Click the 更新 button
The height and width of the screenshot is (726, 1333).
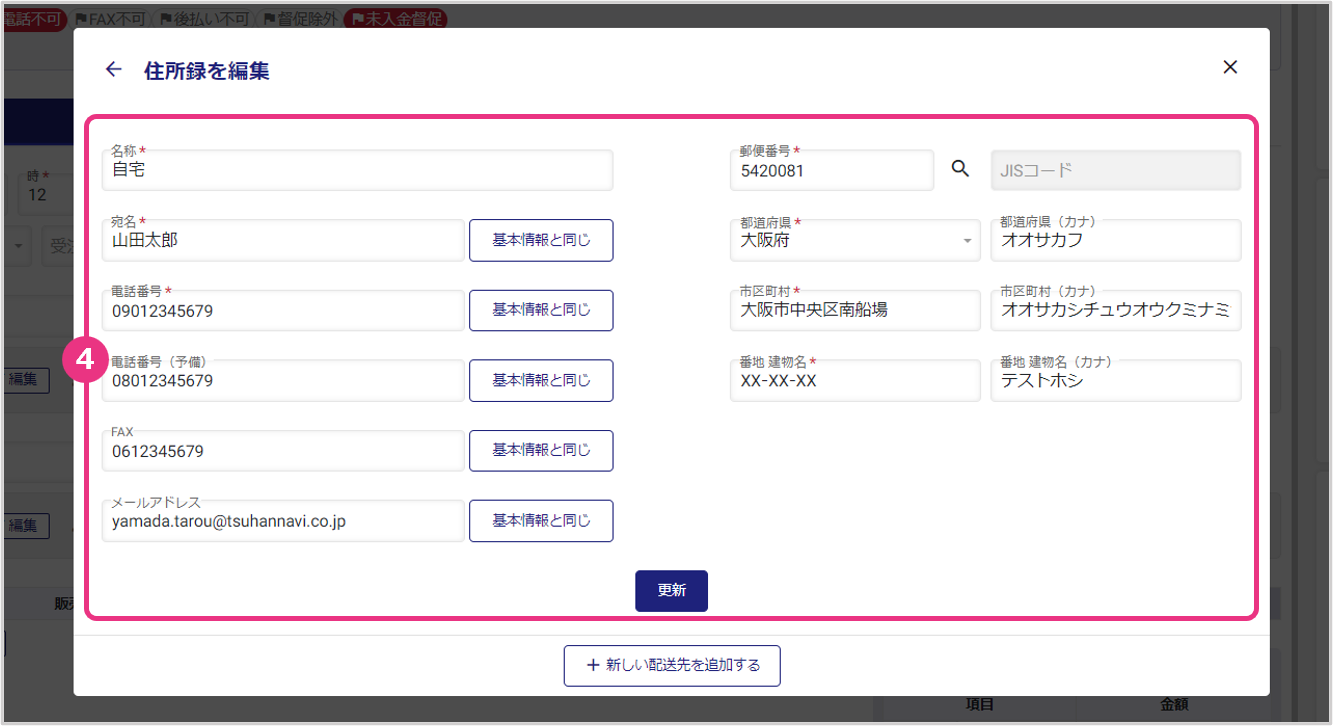(671, 590)
